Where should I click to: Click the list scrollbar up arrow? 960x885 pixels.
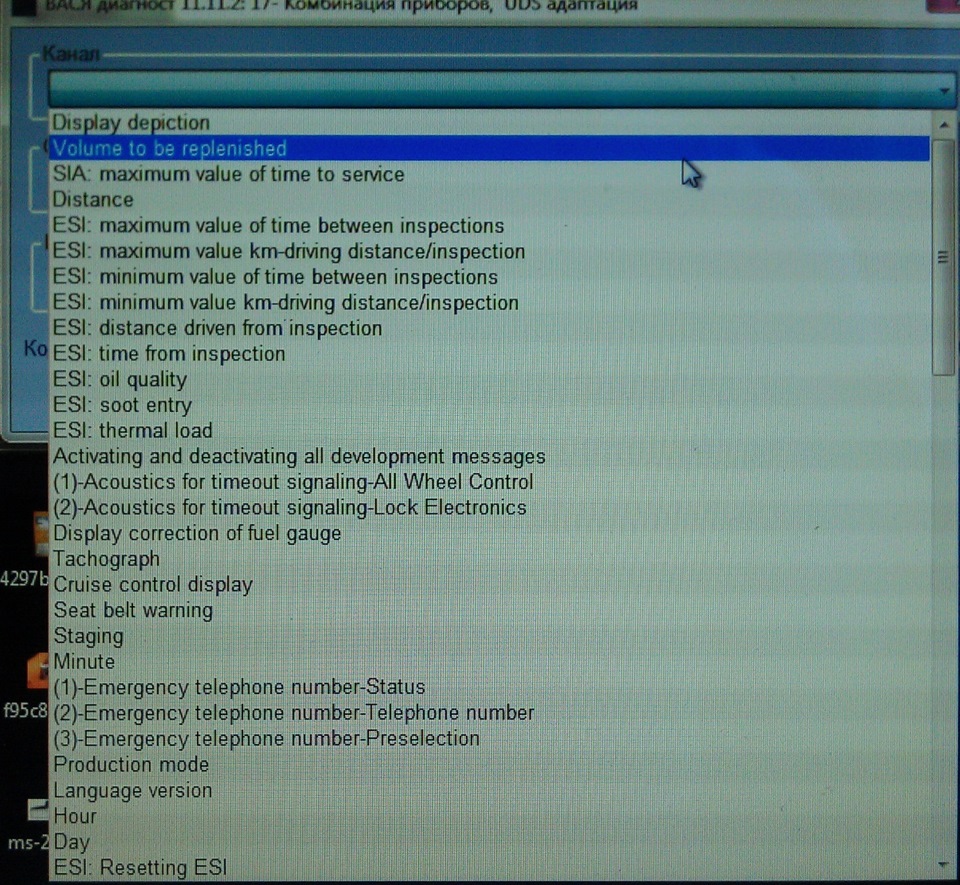[x=943, y=125]
